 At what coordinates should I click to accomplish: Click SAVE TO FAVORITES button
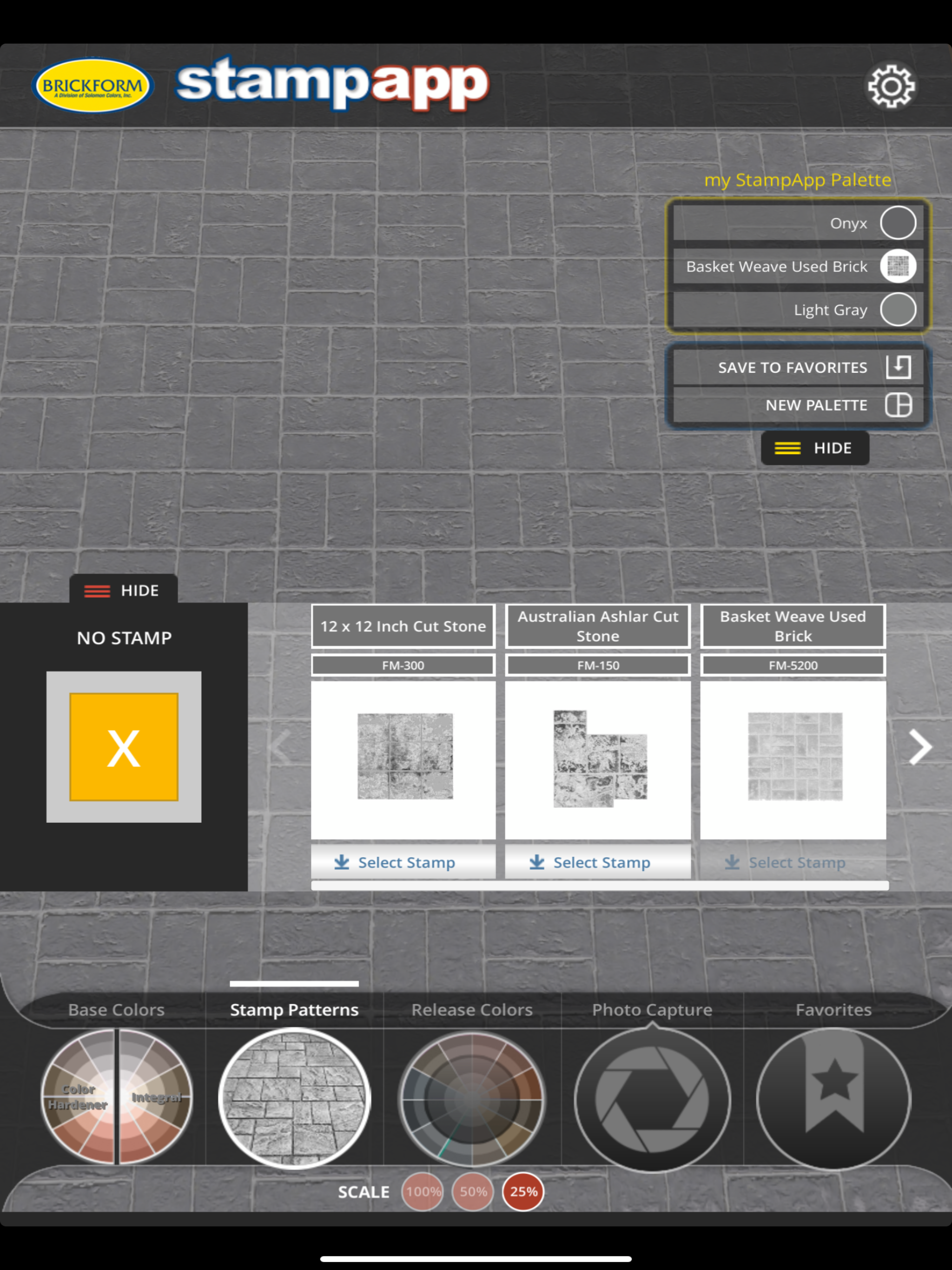point(798,367)
